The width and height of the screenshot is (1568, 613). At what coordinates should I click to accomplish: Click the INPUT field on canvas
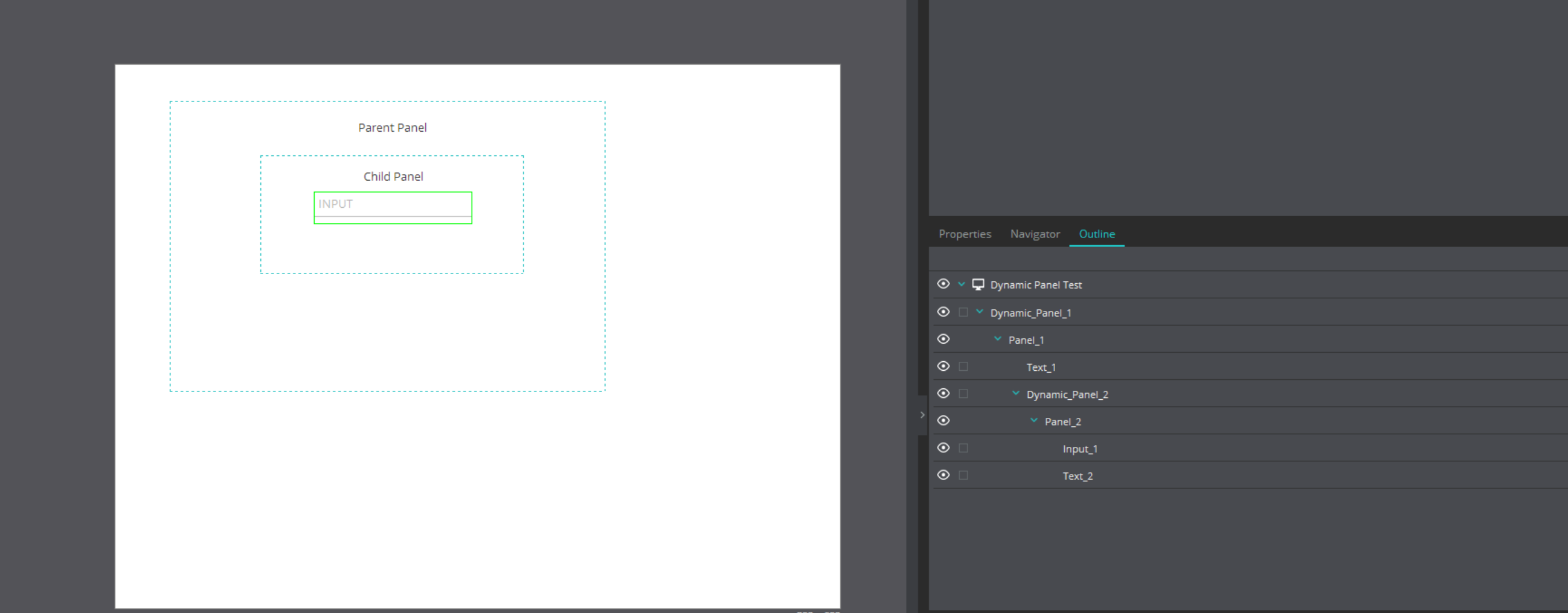point(393,205)
